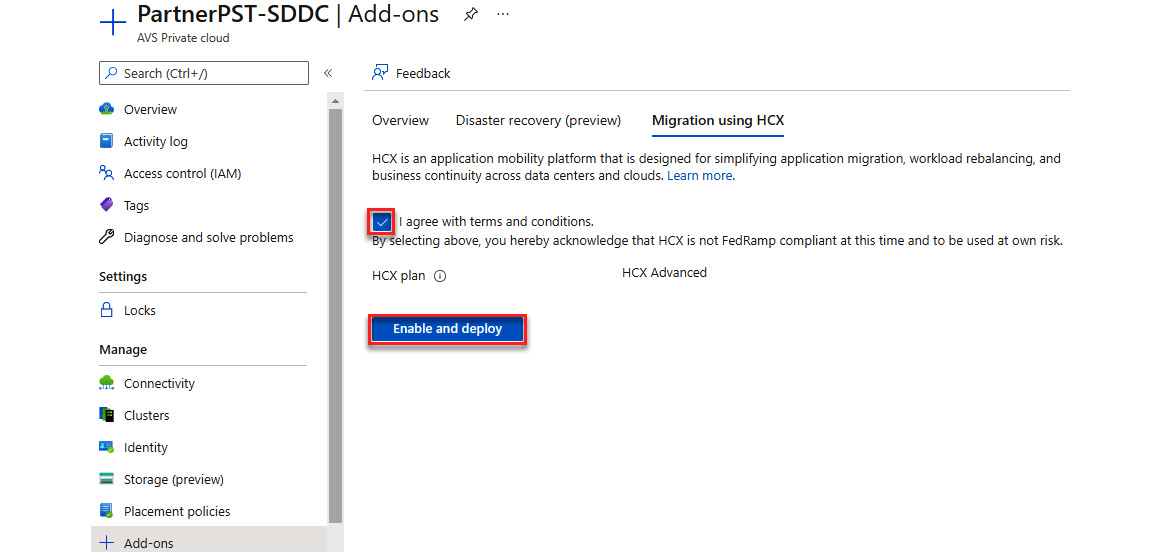Uncheck I agree with terms checkbox
This screenshot has width=1160, height=552.
click(382, 222)
